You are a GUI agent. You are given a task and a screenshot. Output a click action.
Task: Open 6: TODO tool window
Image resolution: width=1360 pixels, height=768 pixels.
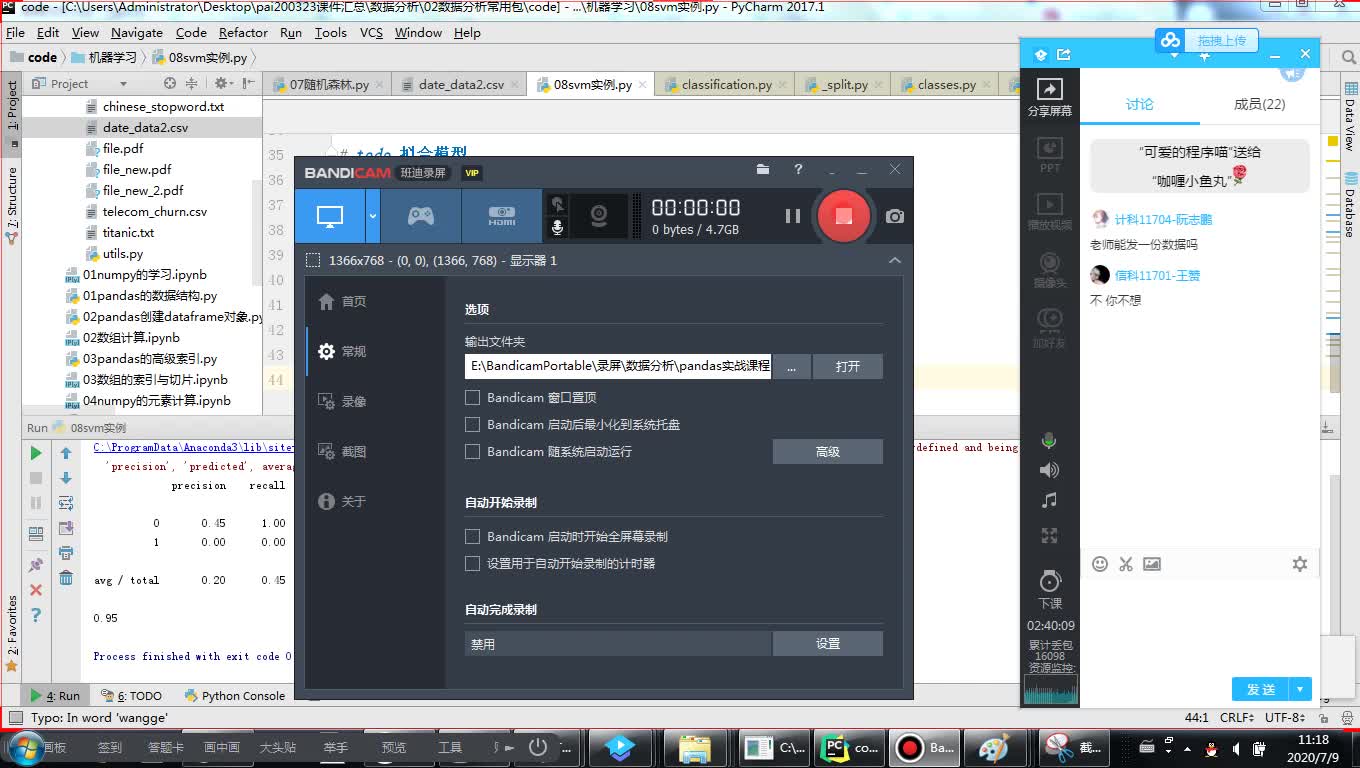pyautogui.click(x=131, y=696)
